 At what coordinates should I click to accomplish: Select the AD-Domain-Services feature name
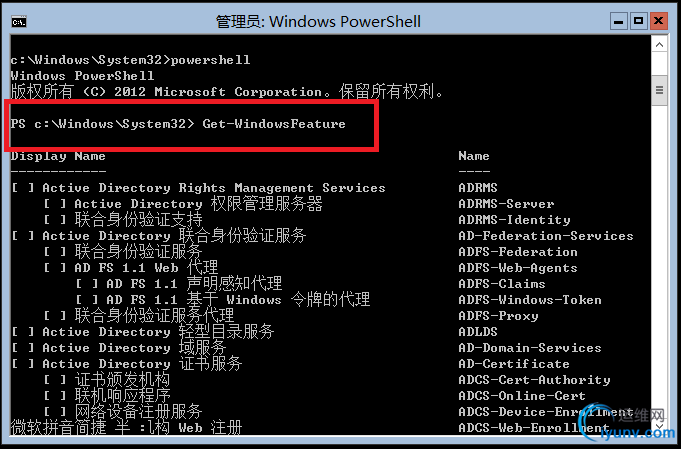[529, 348]
